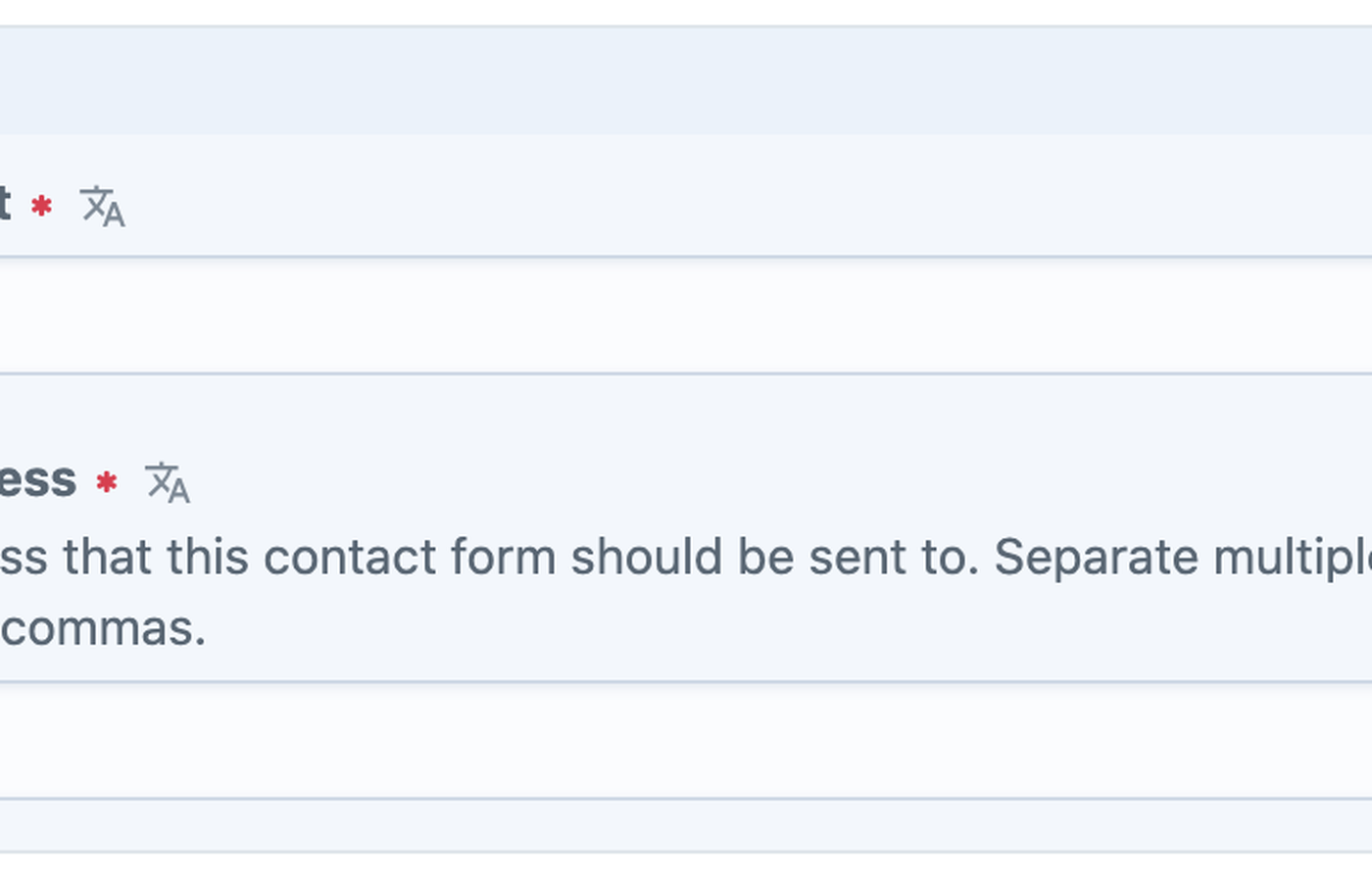Click the white area above the panel header
Viewport: 1372px width, 882px height.
(686, 12)
